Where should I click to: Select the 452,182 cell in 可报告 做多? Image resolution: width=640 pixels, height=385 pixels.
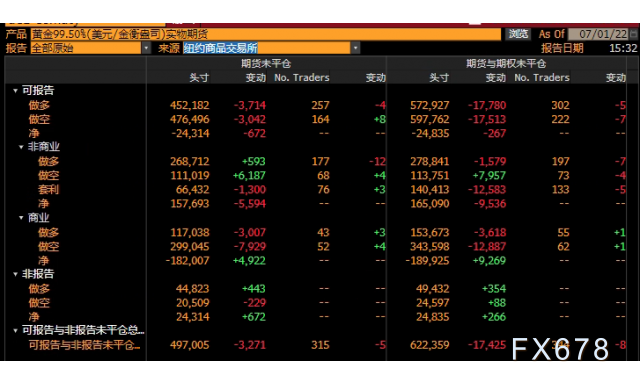click(189, 105)
